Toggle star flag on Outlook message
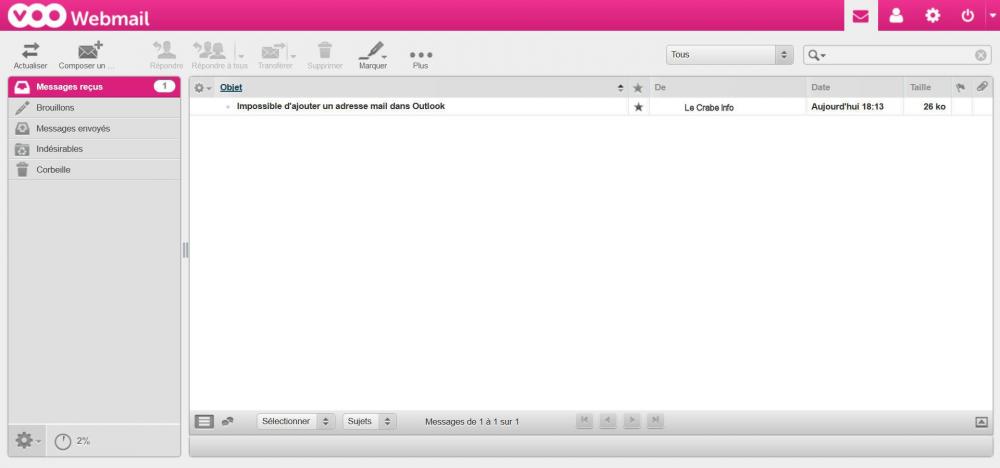The image size is (1000, 468). click(x=638, y=107)
